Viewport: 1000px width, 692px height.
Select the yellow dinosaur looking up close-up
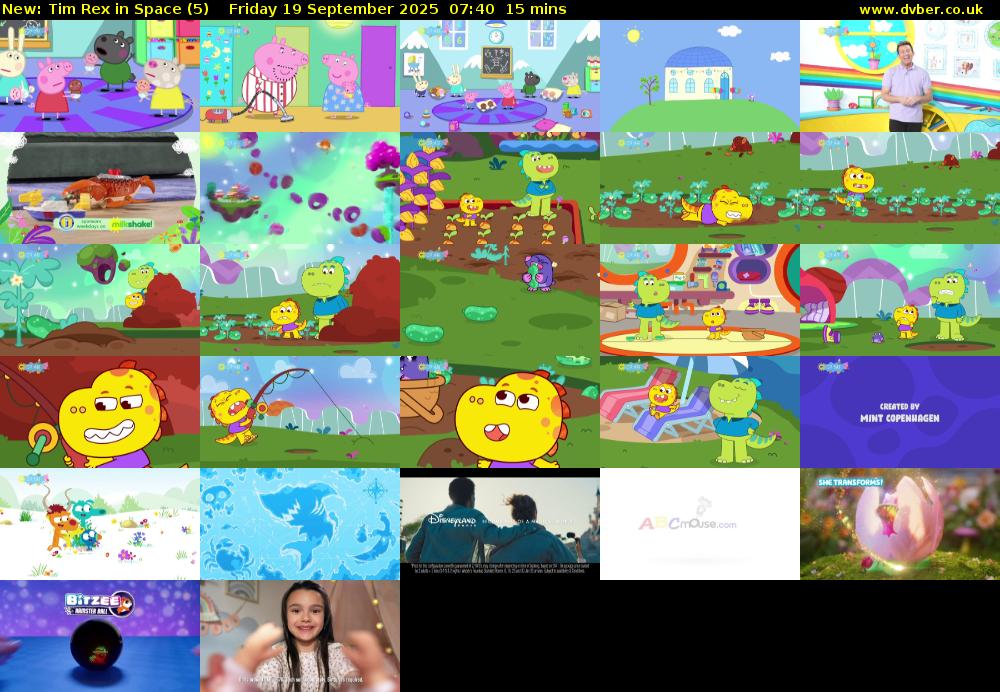tap(499, 412)
